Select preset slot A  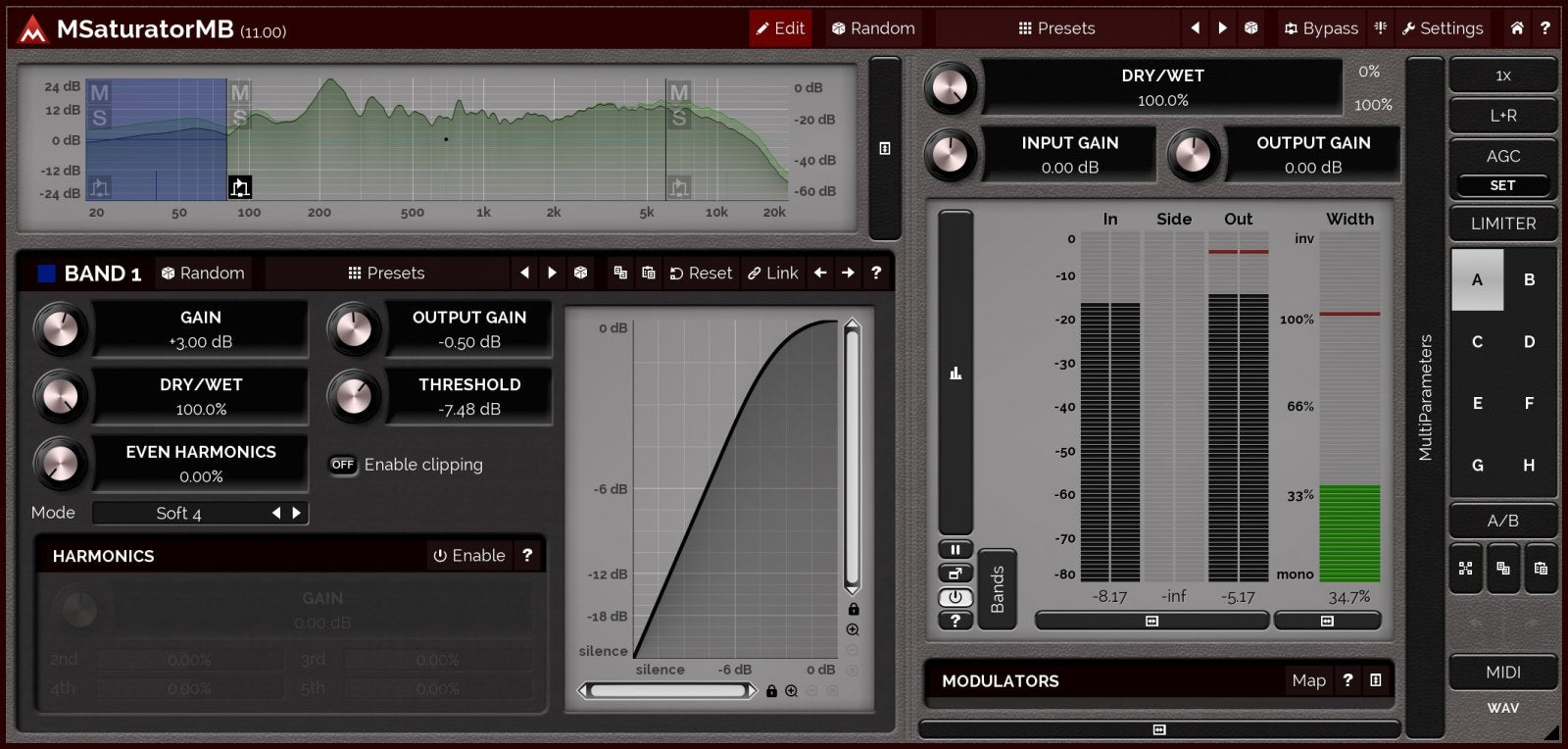coord(1477,279)
